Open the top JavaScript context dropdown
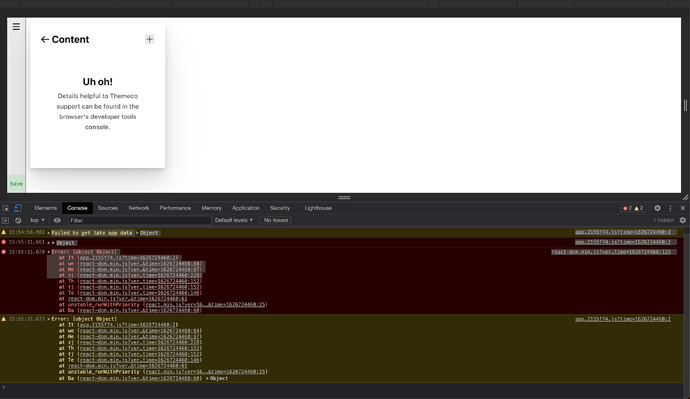This screenshot has width=690, height=399. (37, 220)
